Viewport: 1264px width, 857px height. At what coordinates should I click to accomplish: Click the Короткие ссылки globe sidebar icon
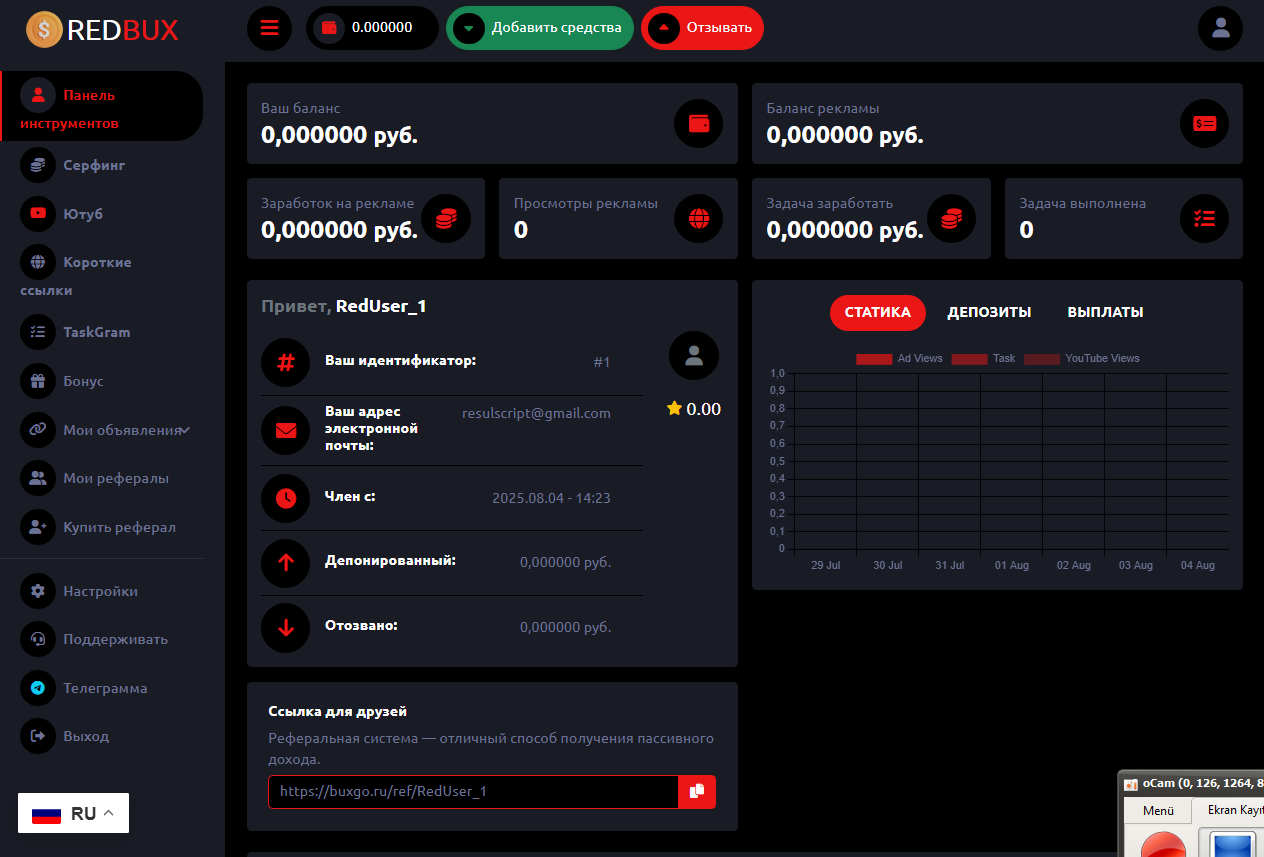[38, 262]
